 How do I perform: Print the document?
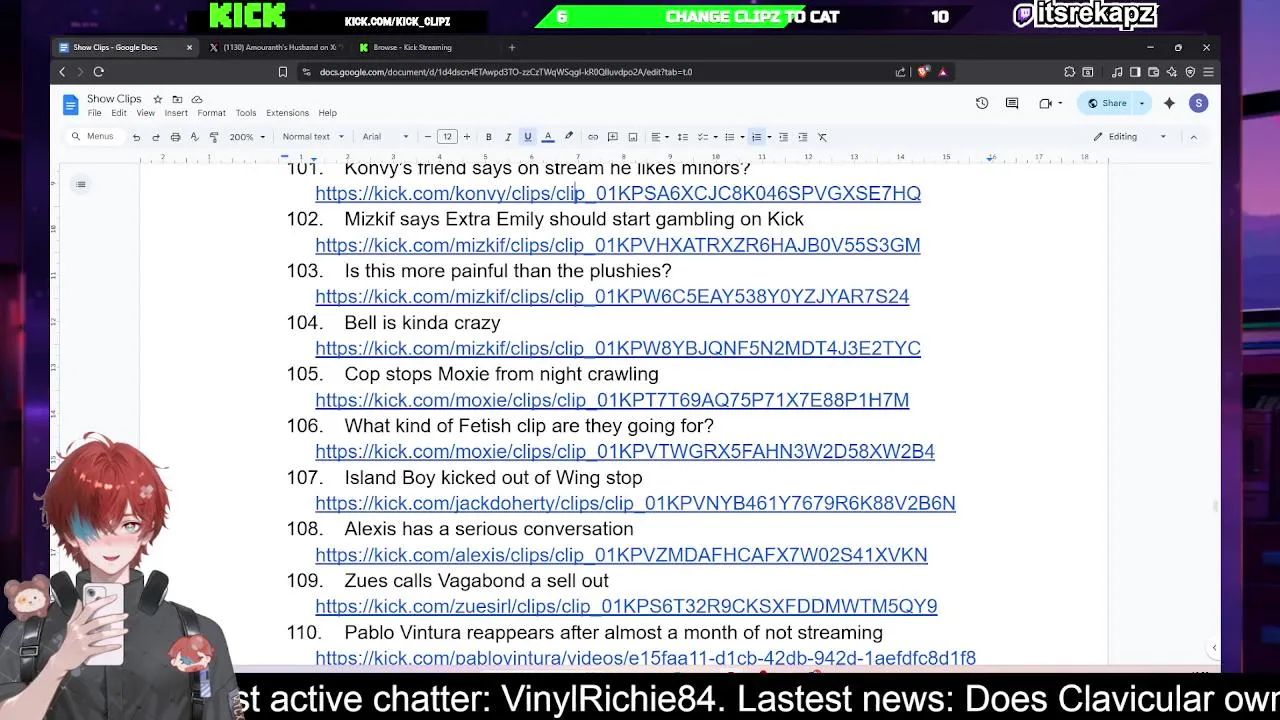175,137
